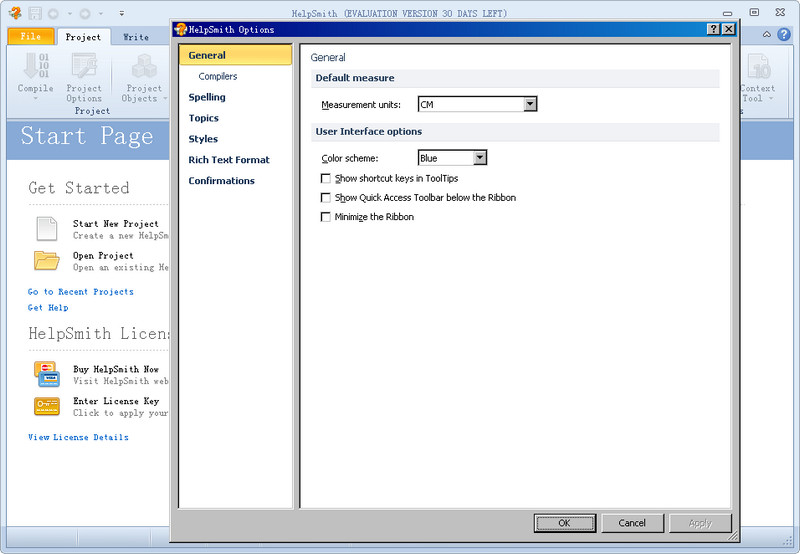Click the Buy HelpSmith Now credit card icon

tap(47, 374)
